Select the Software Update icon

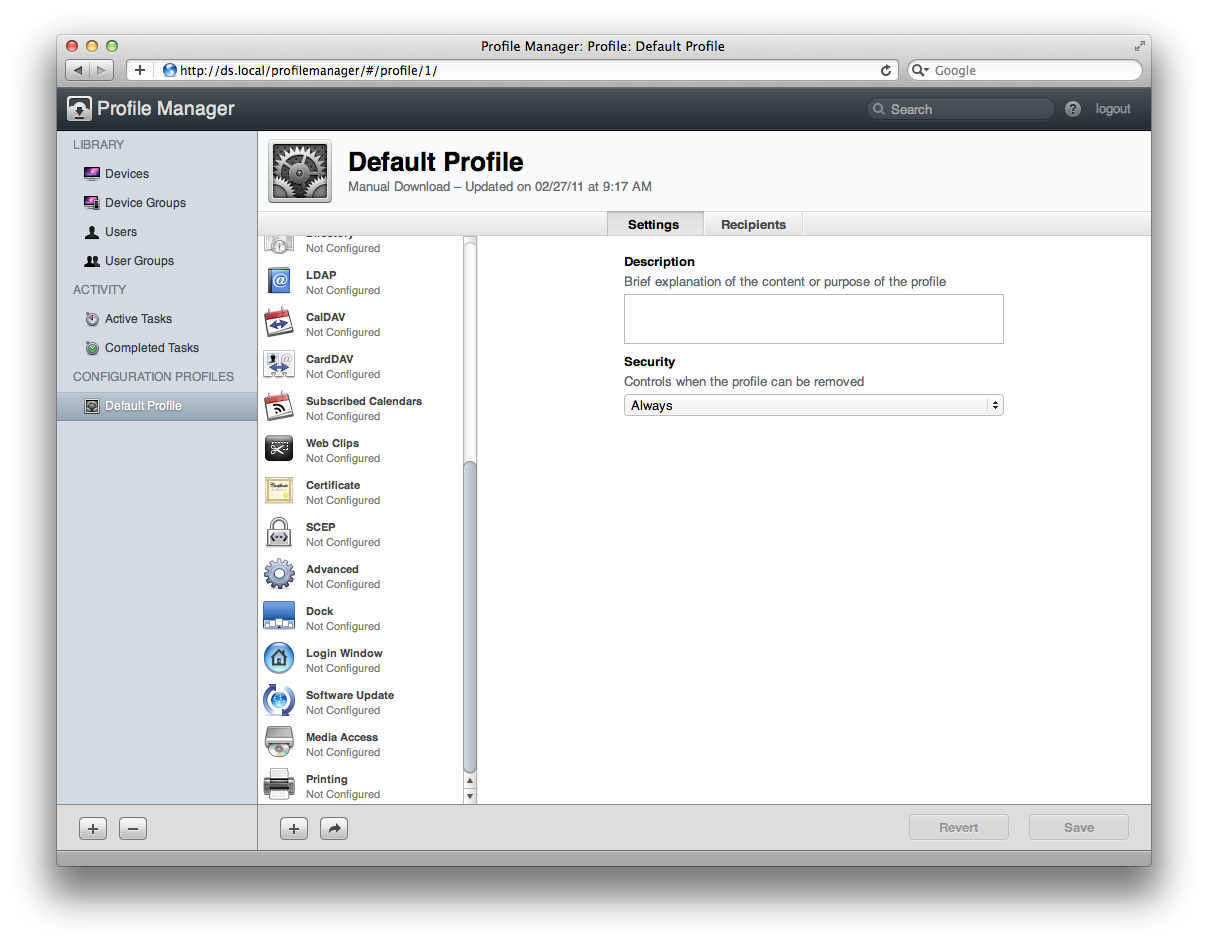[x=279, y=700]
